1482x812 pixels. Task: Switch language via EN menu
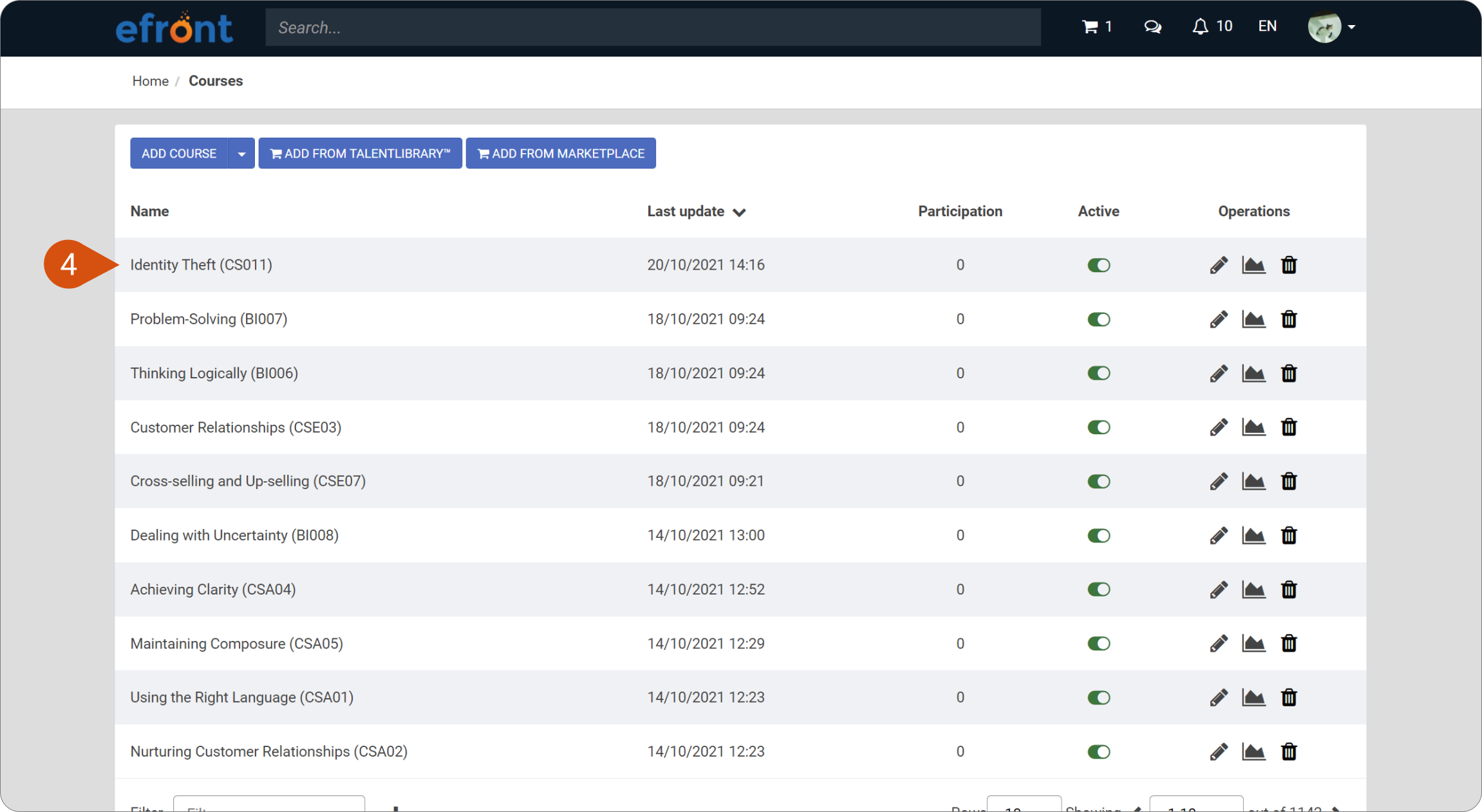click(1267, 26)
